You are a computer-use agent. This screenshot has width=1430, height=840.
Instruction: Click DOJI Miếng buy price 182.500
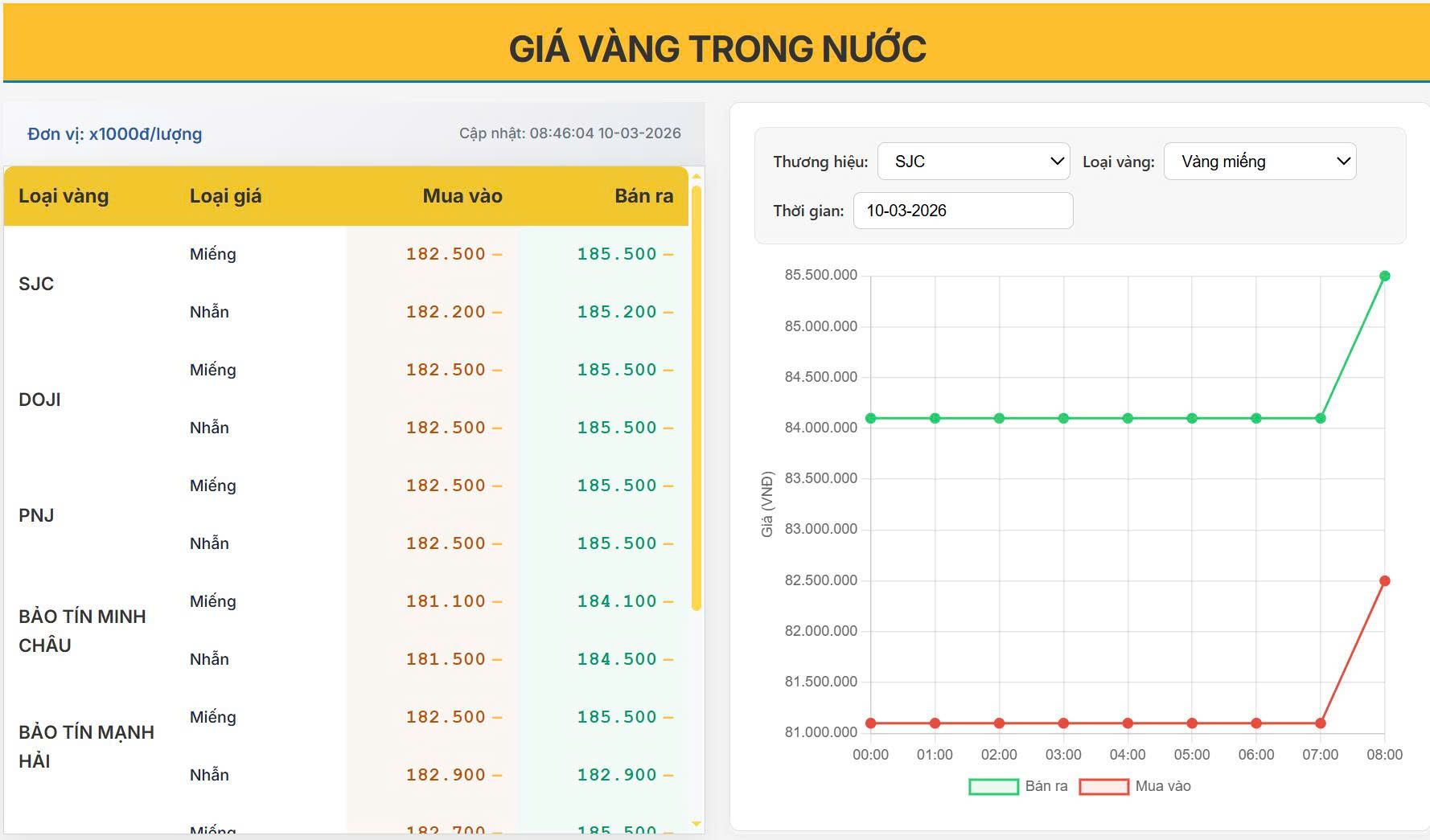(446, 370)
